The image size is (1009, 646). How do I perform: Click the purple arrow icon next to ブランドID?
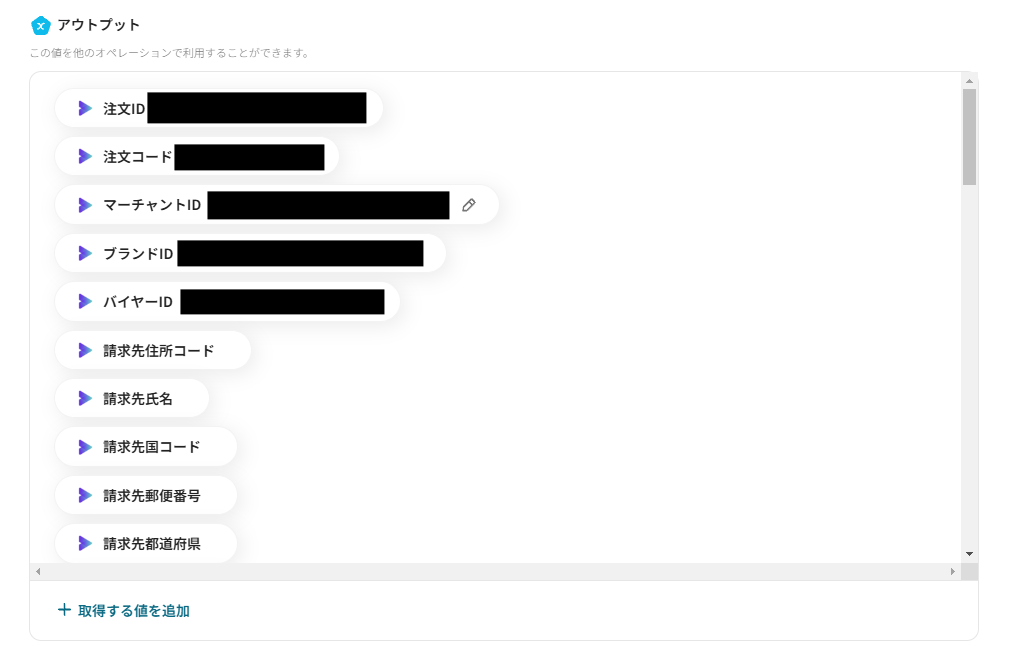click(85, 254)
